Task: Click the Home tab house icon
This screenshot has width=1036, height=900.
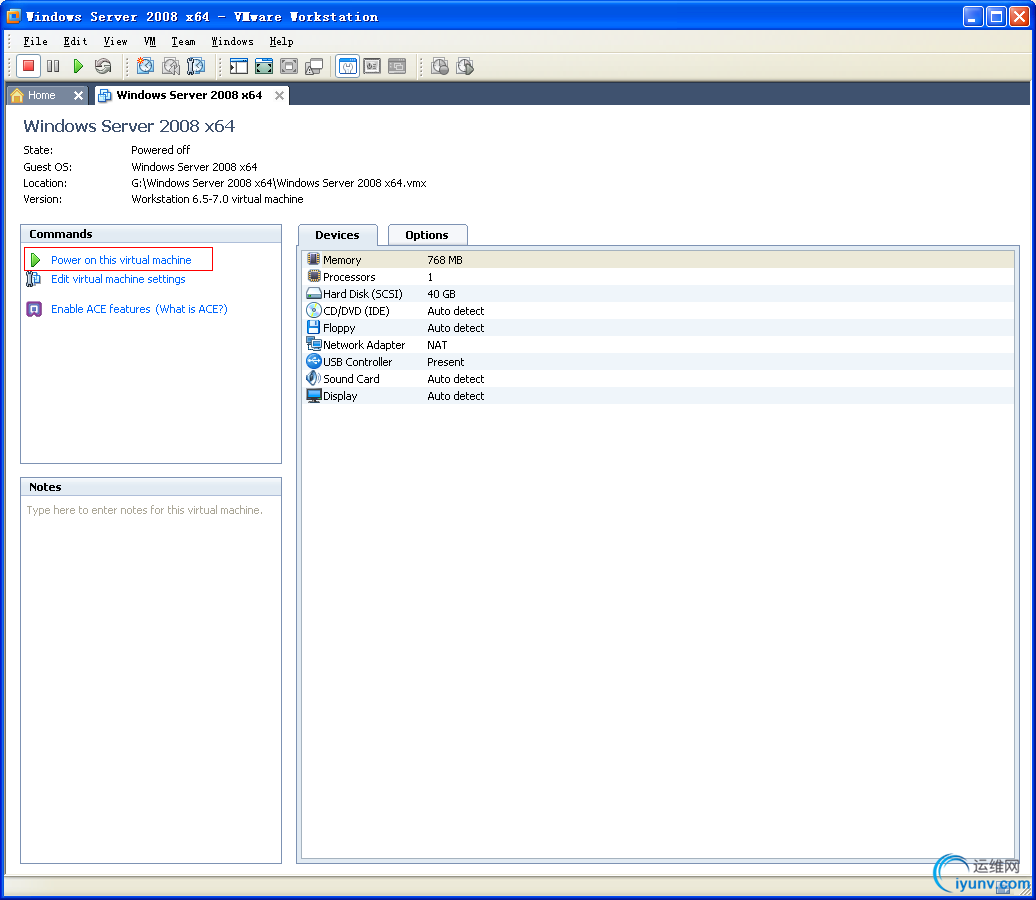Action: (17, 95)
